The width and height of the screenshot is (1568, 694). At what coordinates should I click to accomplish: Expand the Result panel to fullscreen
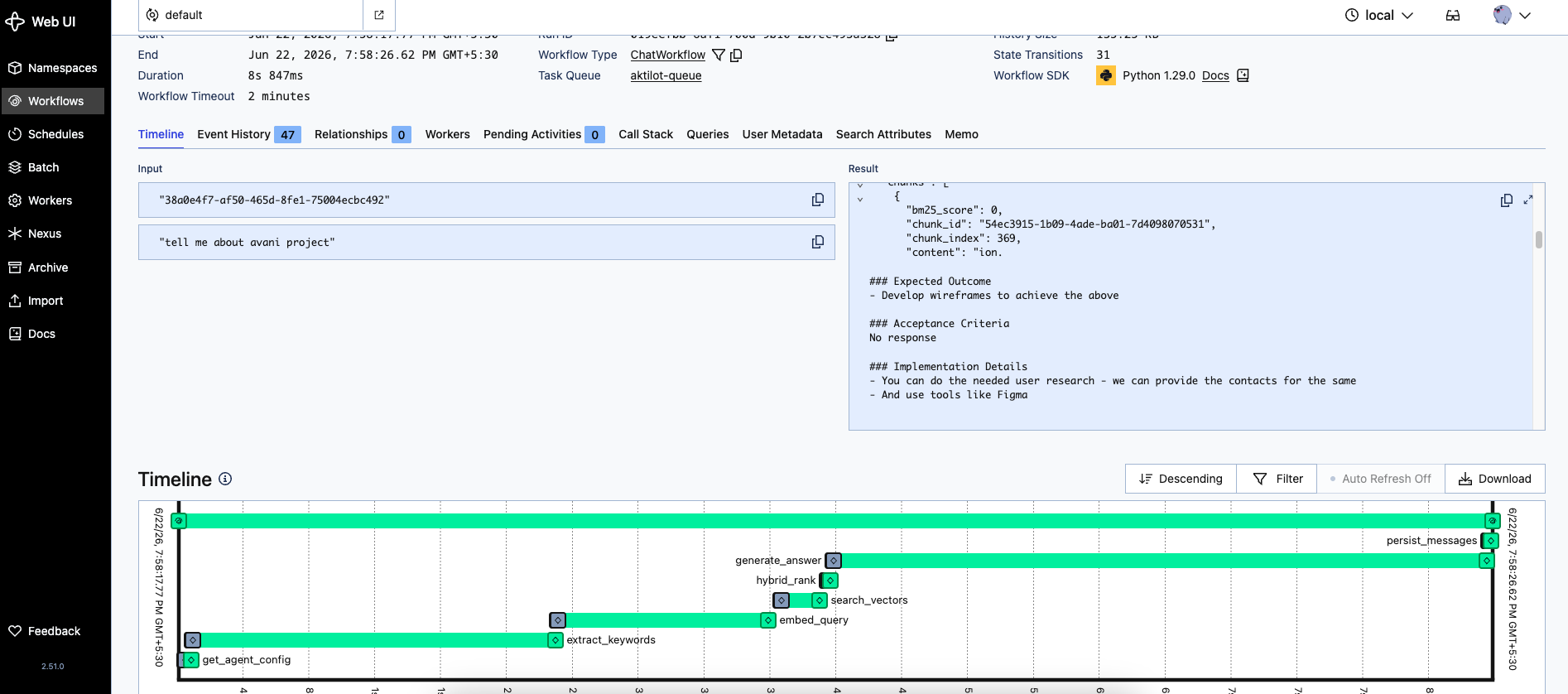[1528, 200]
